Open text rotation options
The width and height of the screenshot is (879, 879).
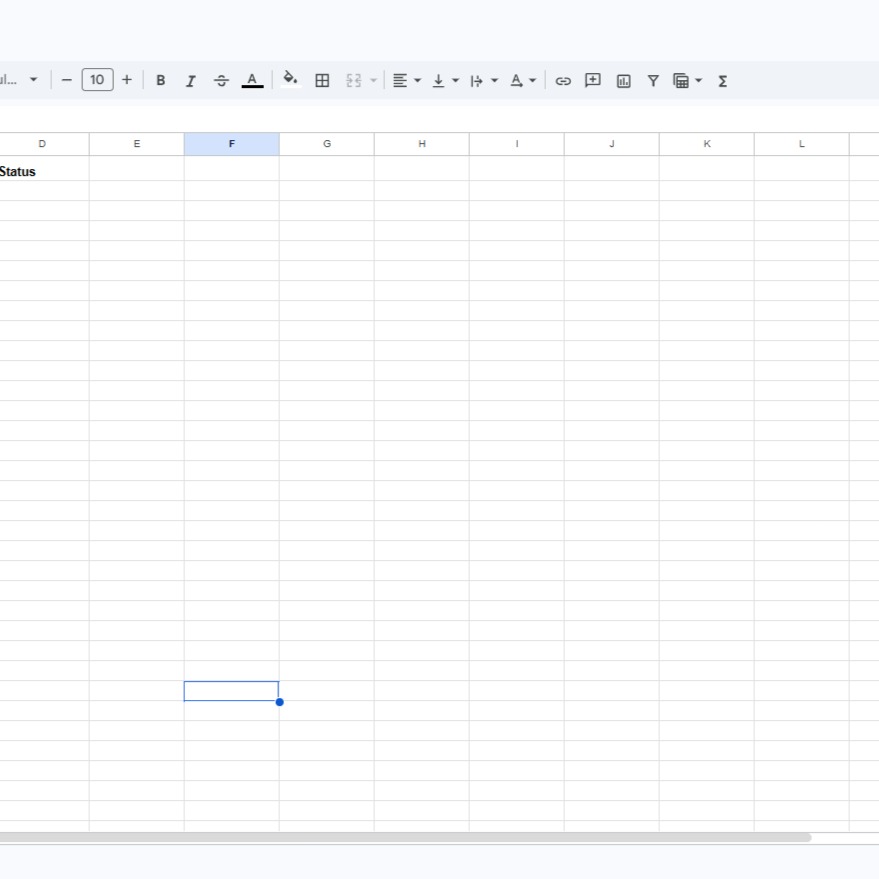point(516,81)
